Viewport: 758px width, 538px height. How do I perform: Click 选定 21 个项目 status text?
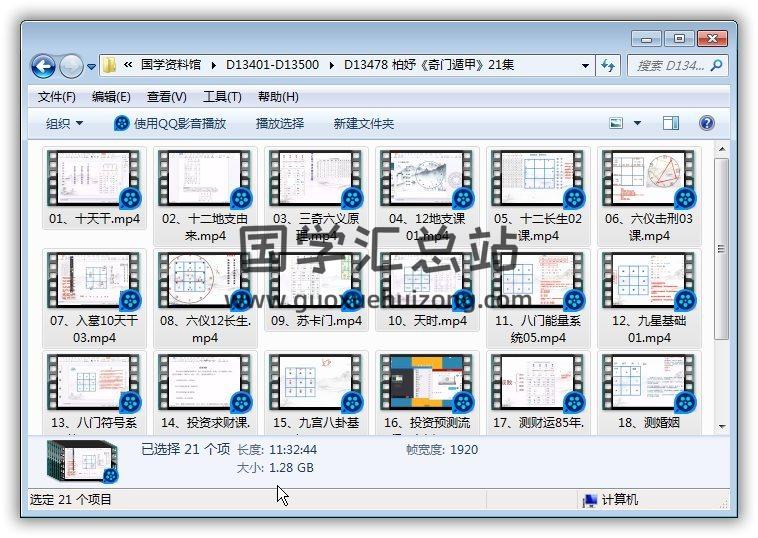click(x=71, y=499)
